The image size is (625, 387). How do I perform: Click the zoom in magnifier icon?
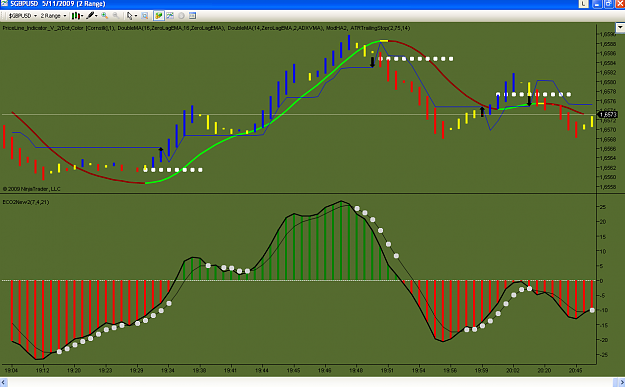pos(104,16)
